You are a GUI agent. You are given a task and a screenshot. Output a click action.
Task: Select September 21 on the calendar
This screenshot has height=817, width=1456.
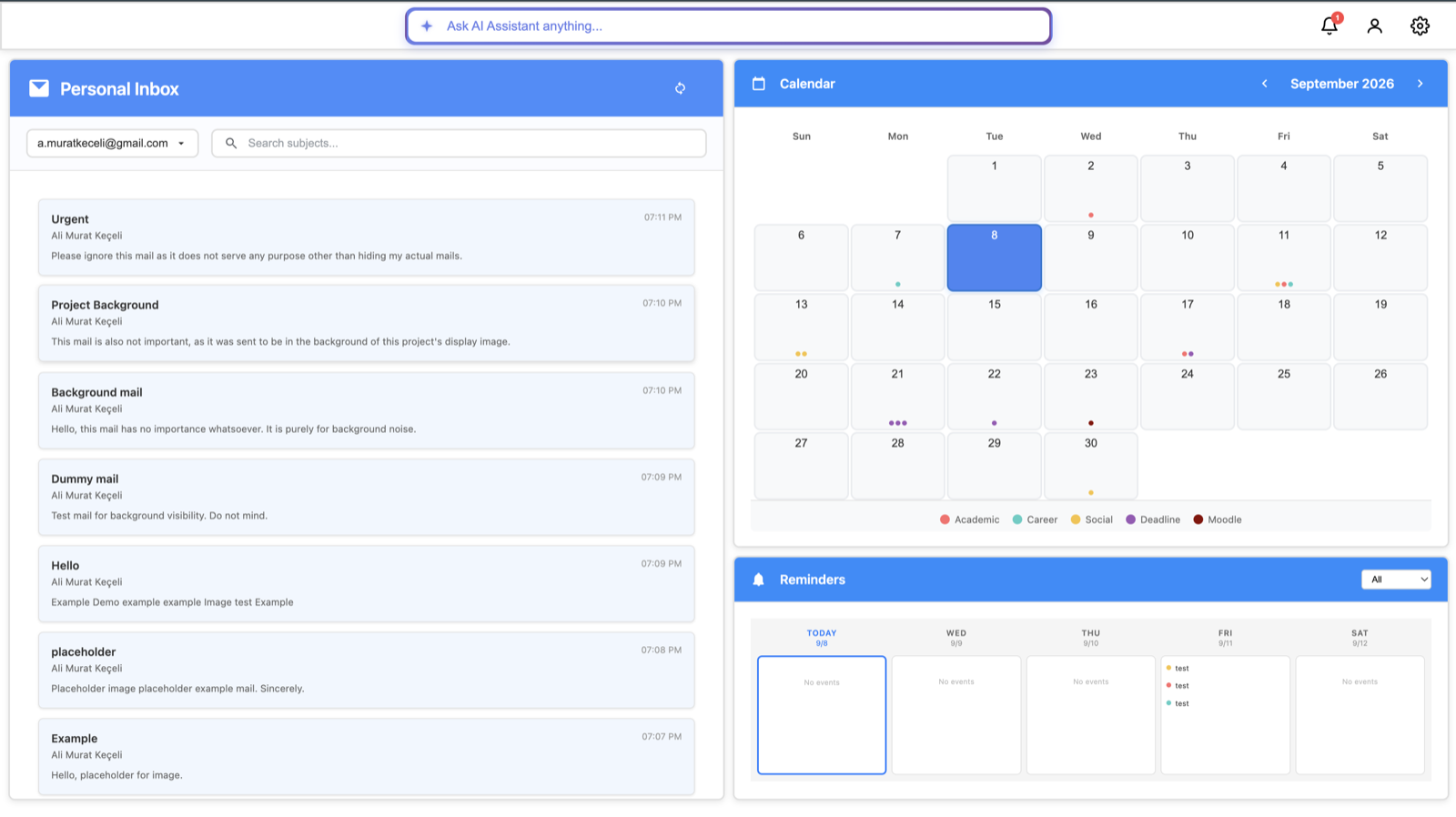tap(898, 397)
